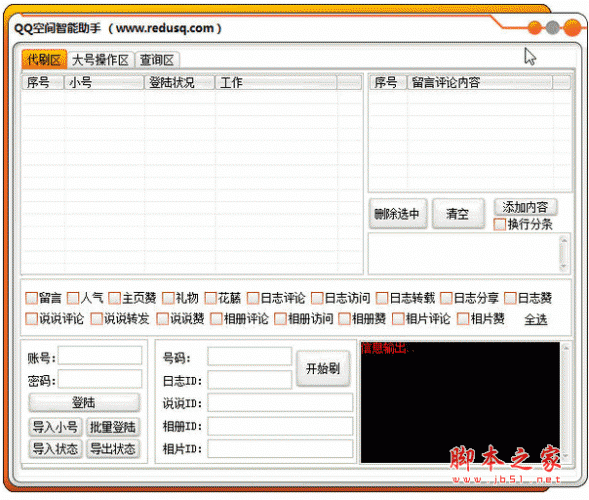This screenshot has height=500, width=589.
Task: Click the 导出状态 button
Action: click(x=113, y=449)
